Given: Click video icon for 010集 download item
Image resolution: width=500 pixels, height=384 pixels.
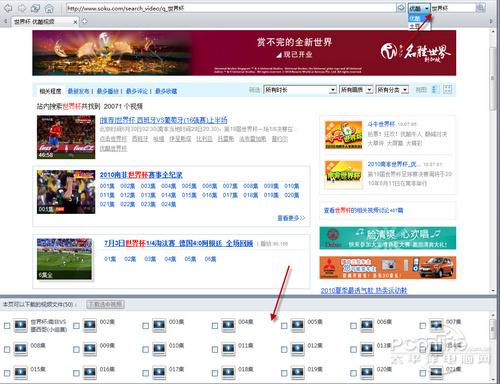Looking at the screenshot, I should pos(159,349).
